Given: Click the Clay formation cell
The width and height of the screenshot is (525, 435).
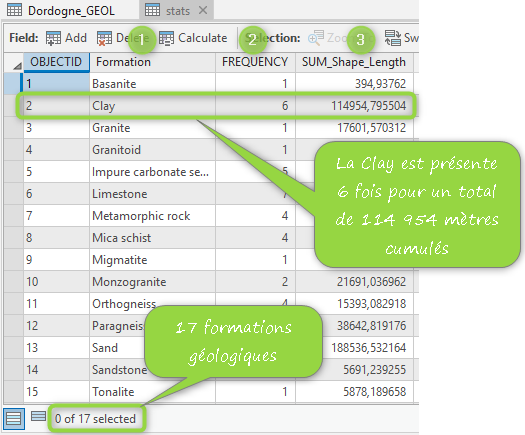Looking at the screenshot, I should (x=152, y=105).
